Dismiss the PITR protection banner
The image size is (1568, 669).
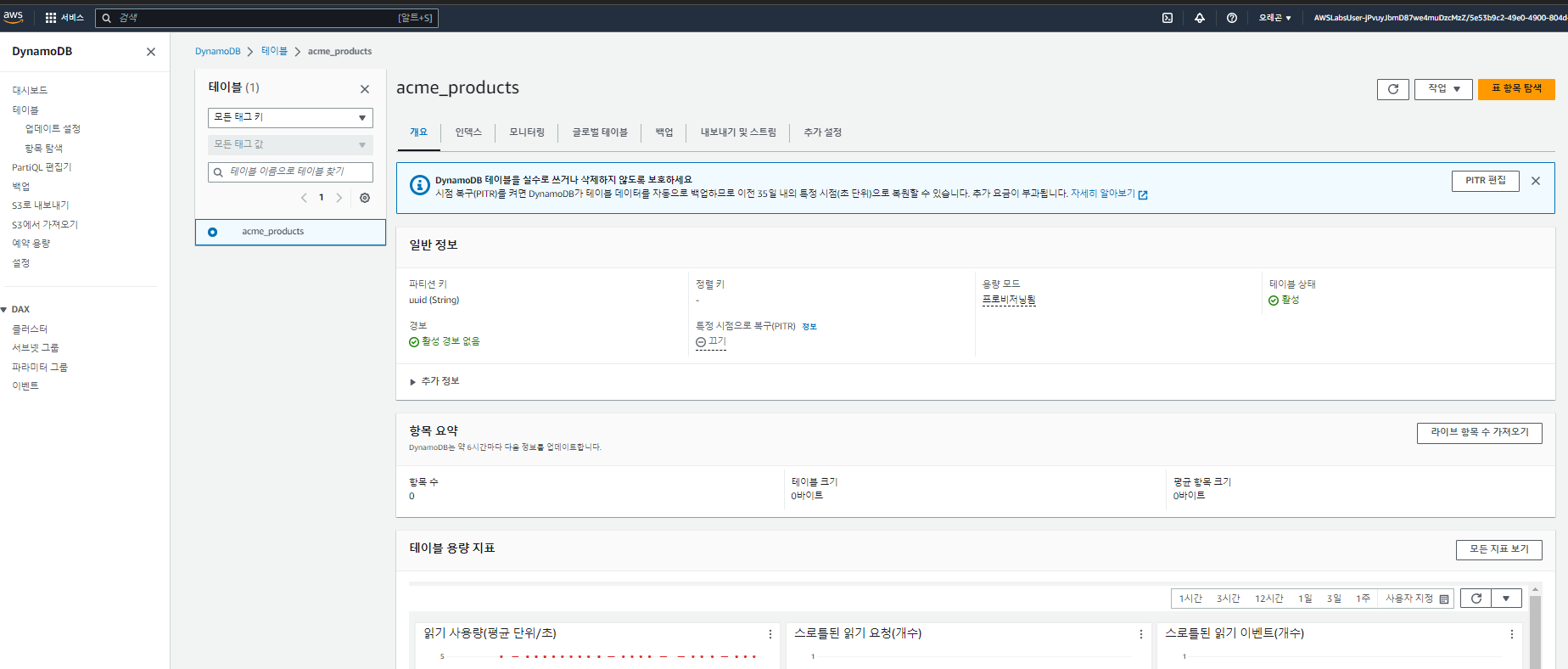[x=1536, y=181]
